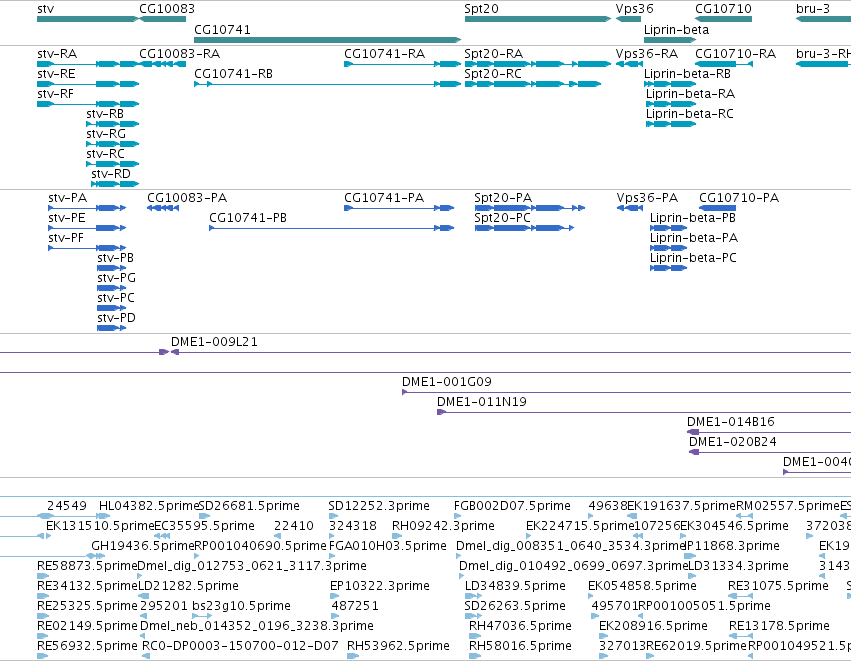
Task: Select transcript stv-RF
Action: (88, 104)
